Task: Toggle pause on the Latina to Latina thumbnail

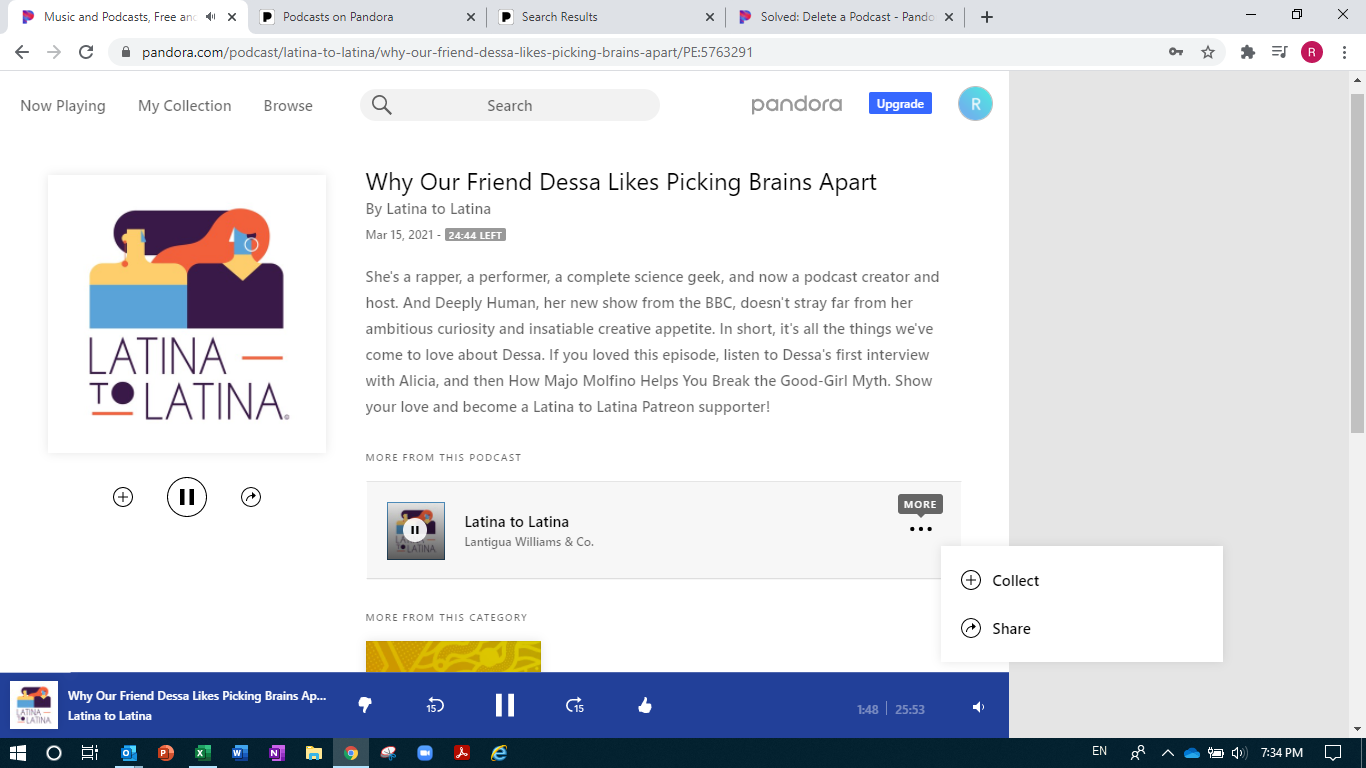Action: tap(415, 531)
